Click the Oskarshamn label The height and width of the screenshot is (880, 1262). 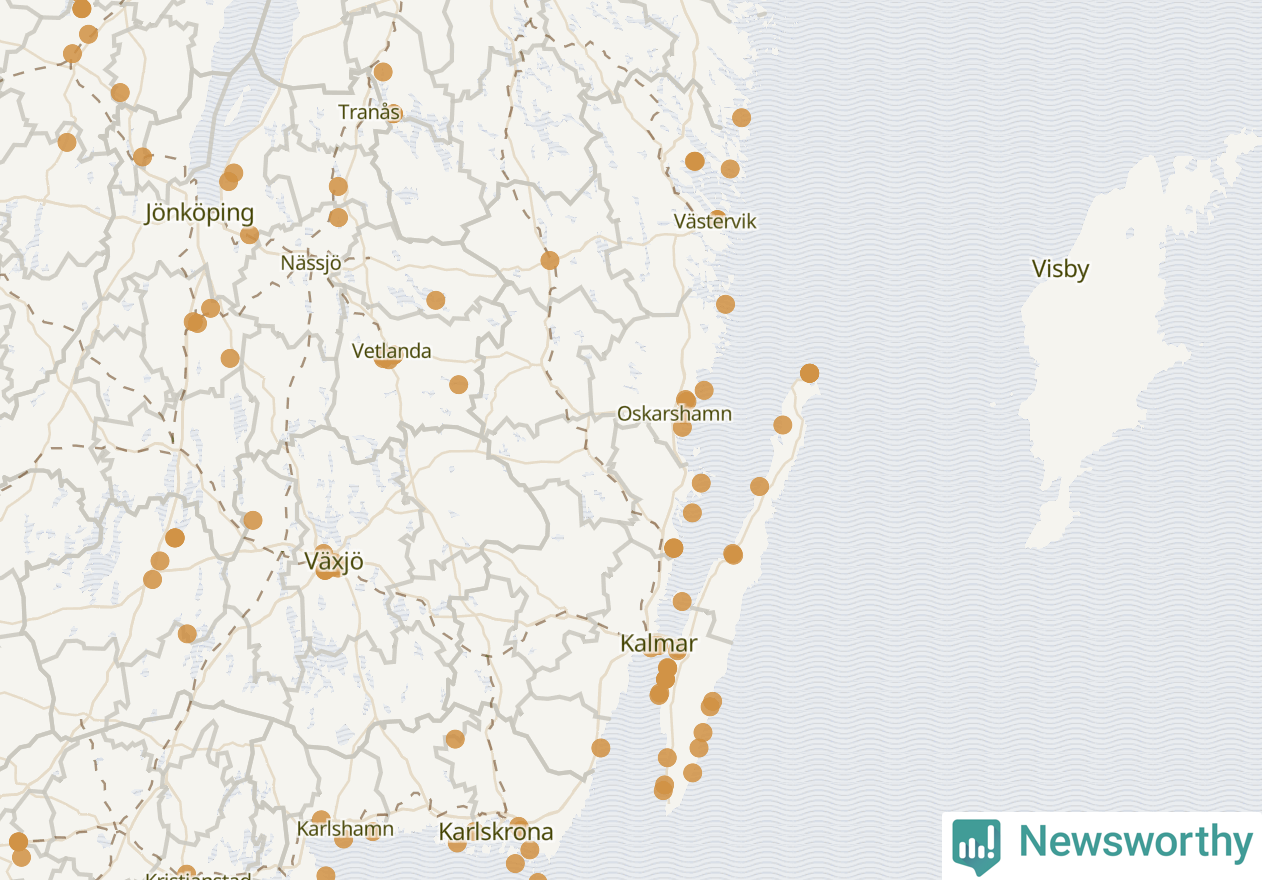(674, 414)
